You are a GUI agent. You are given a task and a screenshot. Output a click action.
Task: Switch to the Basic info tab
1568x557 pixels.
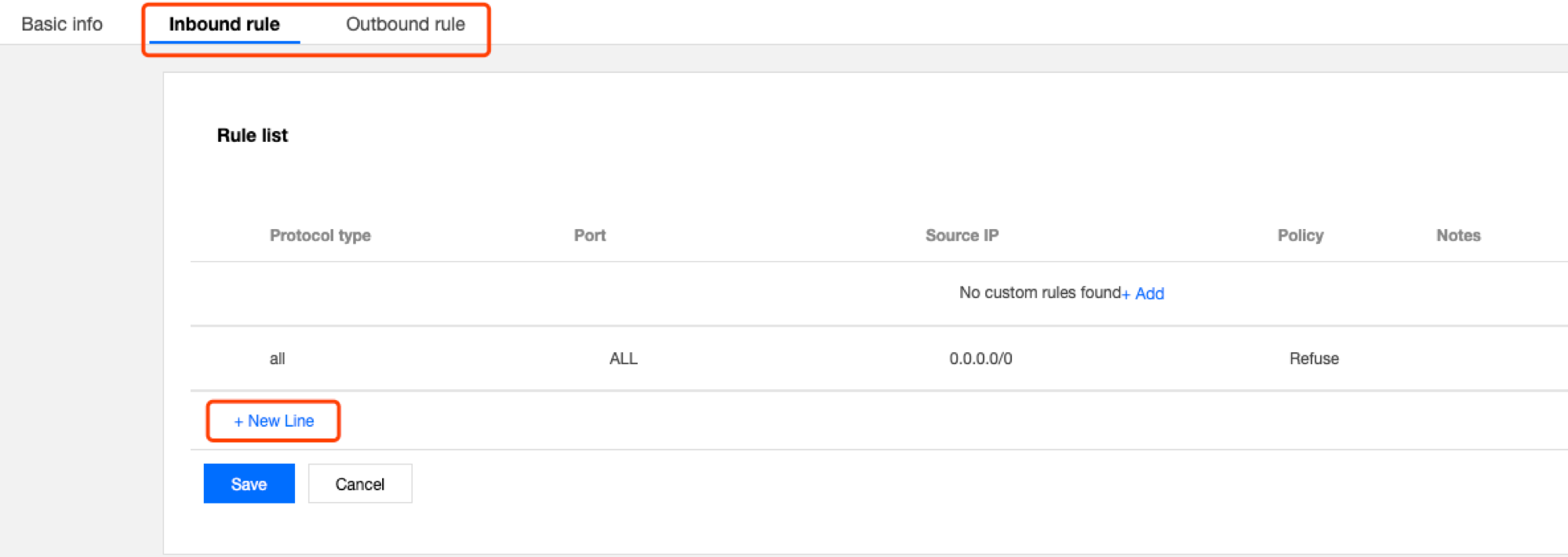coord(62,24)
